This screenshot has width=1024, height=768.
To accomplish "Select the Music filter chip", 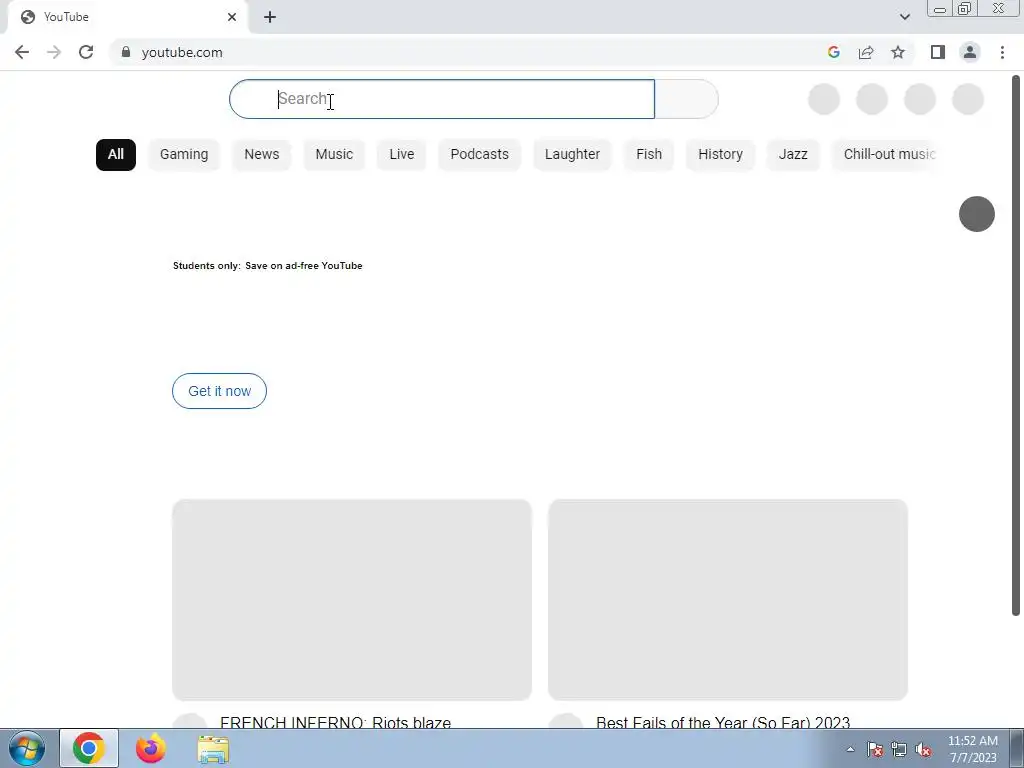I will (334, 155).
